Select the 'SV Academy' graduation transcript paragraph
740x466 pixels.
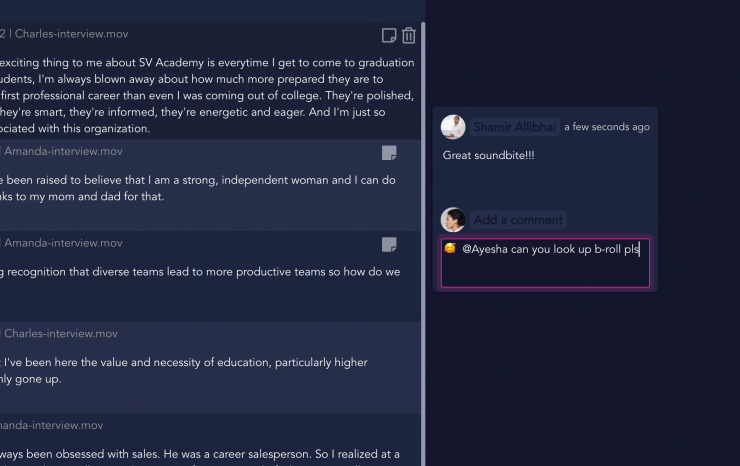point(200,95)
